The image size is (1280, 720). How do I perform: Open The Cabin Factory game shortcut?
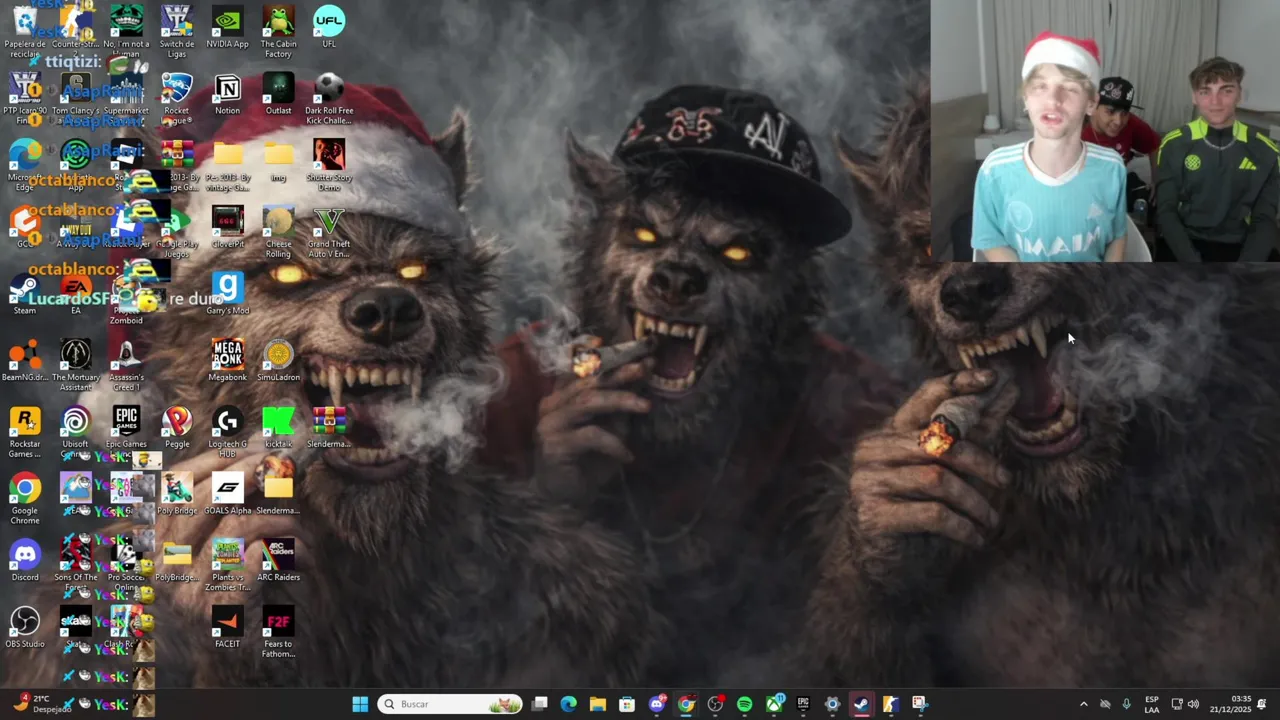[278, 30]
